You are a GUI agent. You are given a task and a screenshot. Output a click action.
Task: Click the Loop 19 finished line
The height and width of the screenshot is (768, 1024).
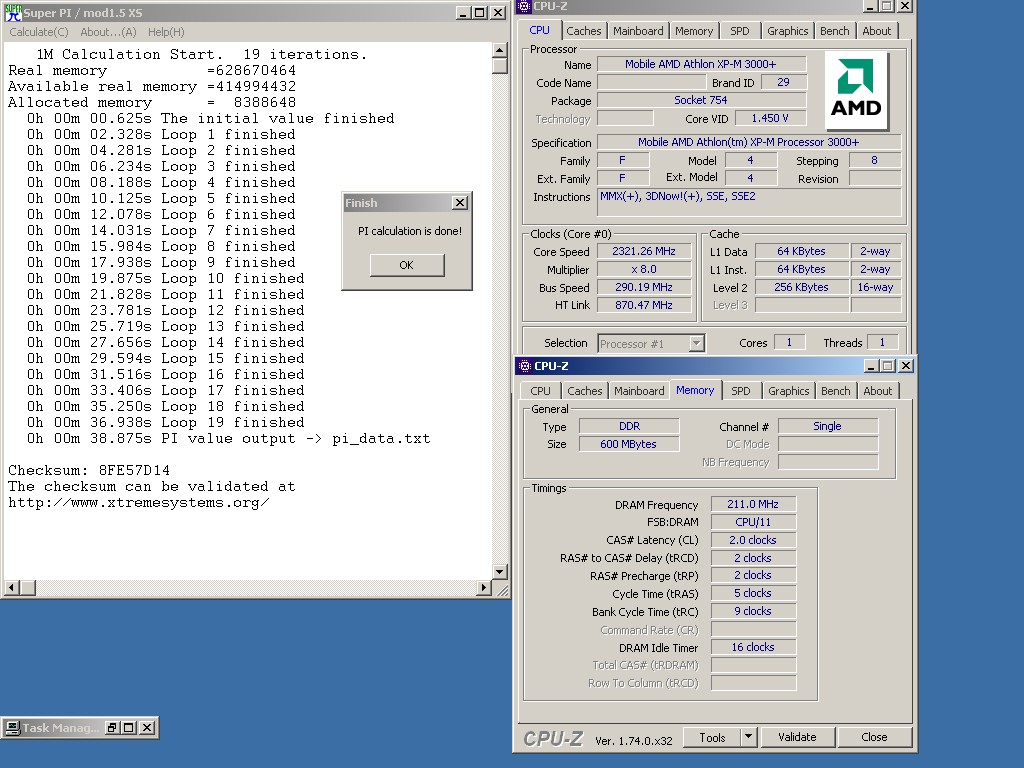(x=166, y=423)
